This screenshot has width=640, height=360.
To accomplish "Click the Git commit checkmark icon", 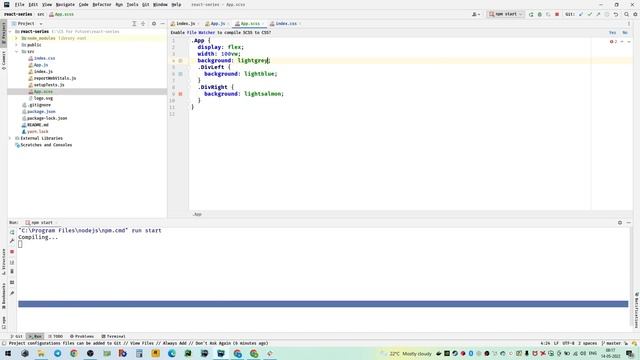I will tap(589, 14).
